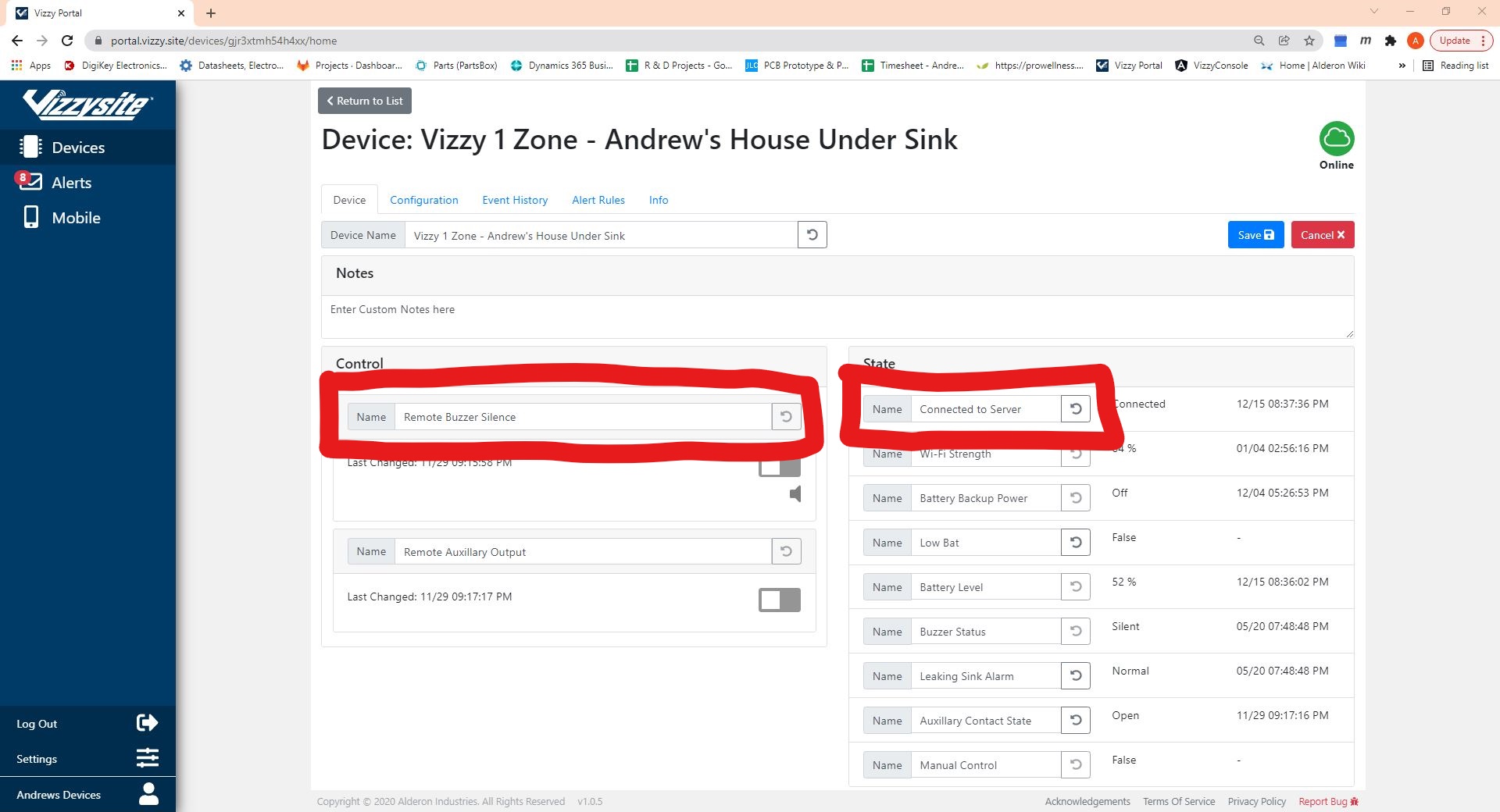The height and width of the screenshot is (812, 1500).
Task: Close the Vizzy Portal tab
Action: click(181, 13)
